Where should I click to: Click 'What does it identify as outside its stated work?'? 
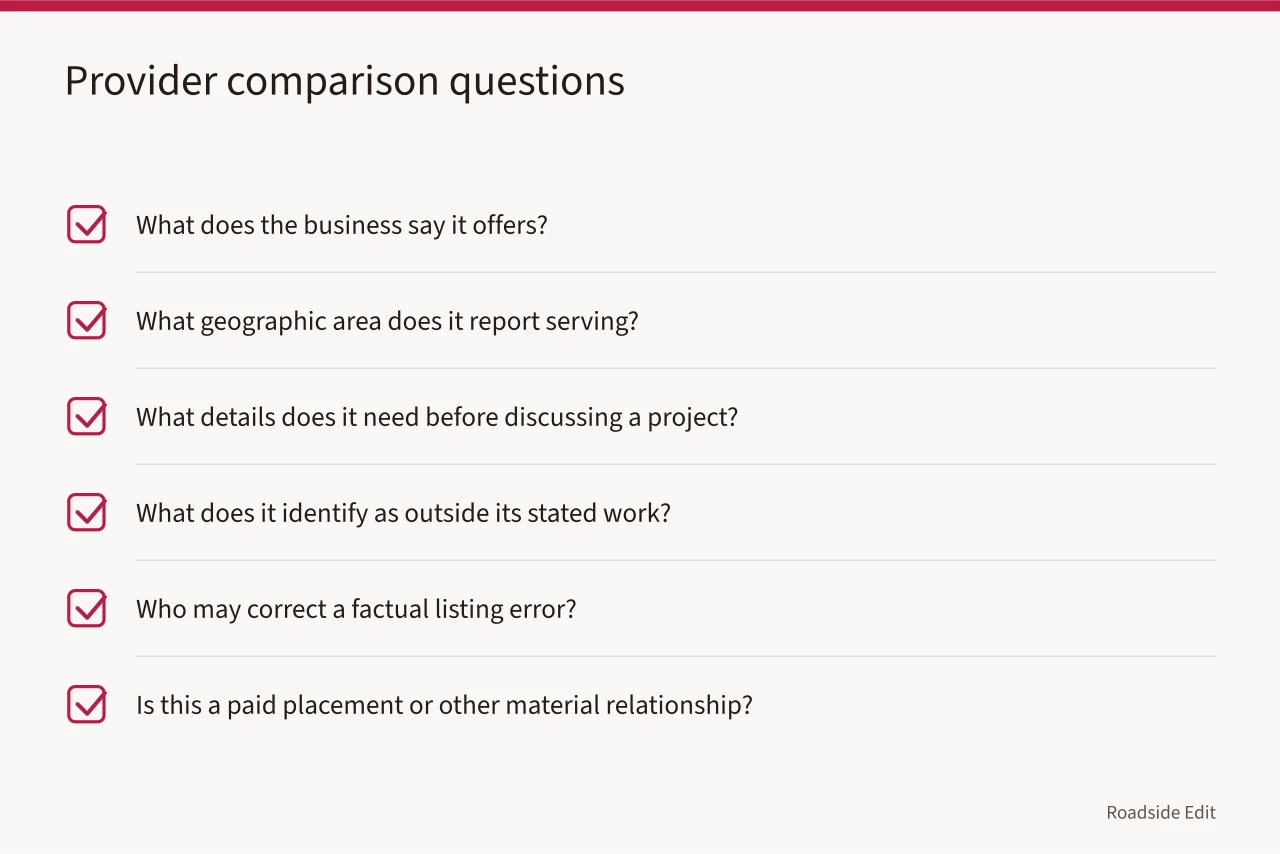[403, 513]
